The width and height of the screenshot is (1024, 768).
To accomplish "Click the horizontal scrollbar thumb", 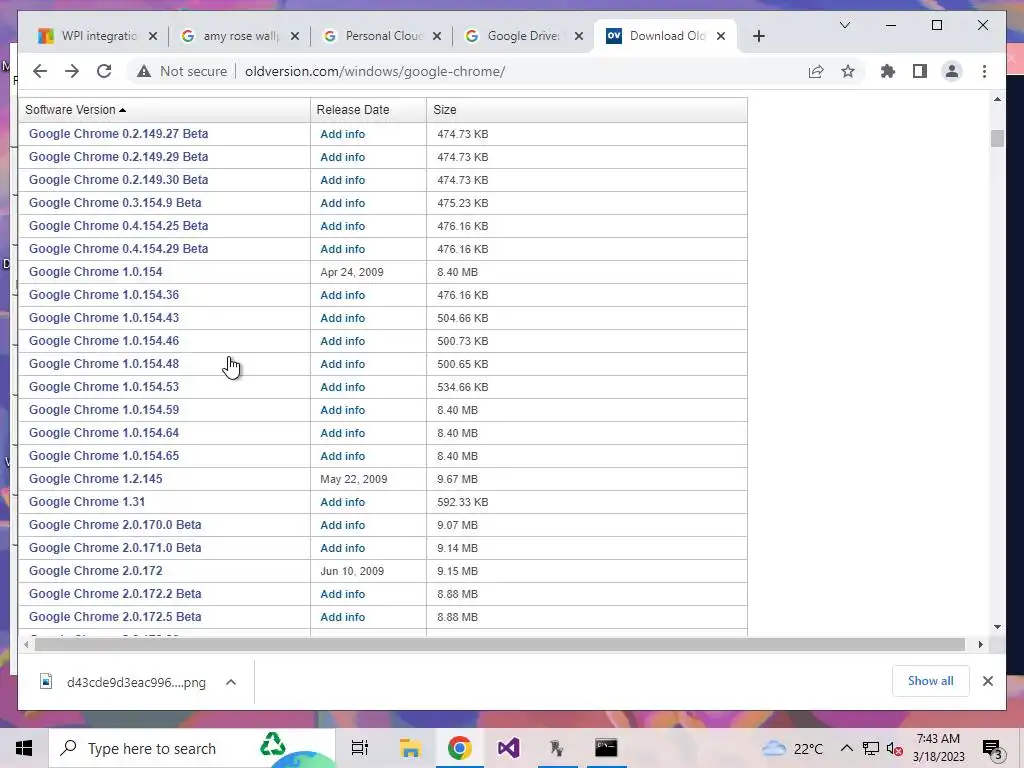I will pyautogui.click(x=500, y=645).
